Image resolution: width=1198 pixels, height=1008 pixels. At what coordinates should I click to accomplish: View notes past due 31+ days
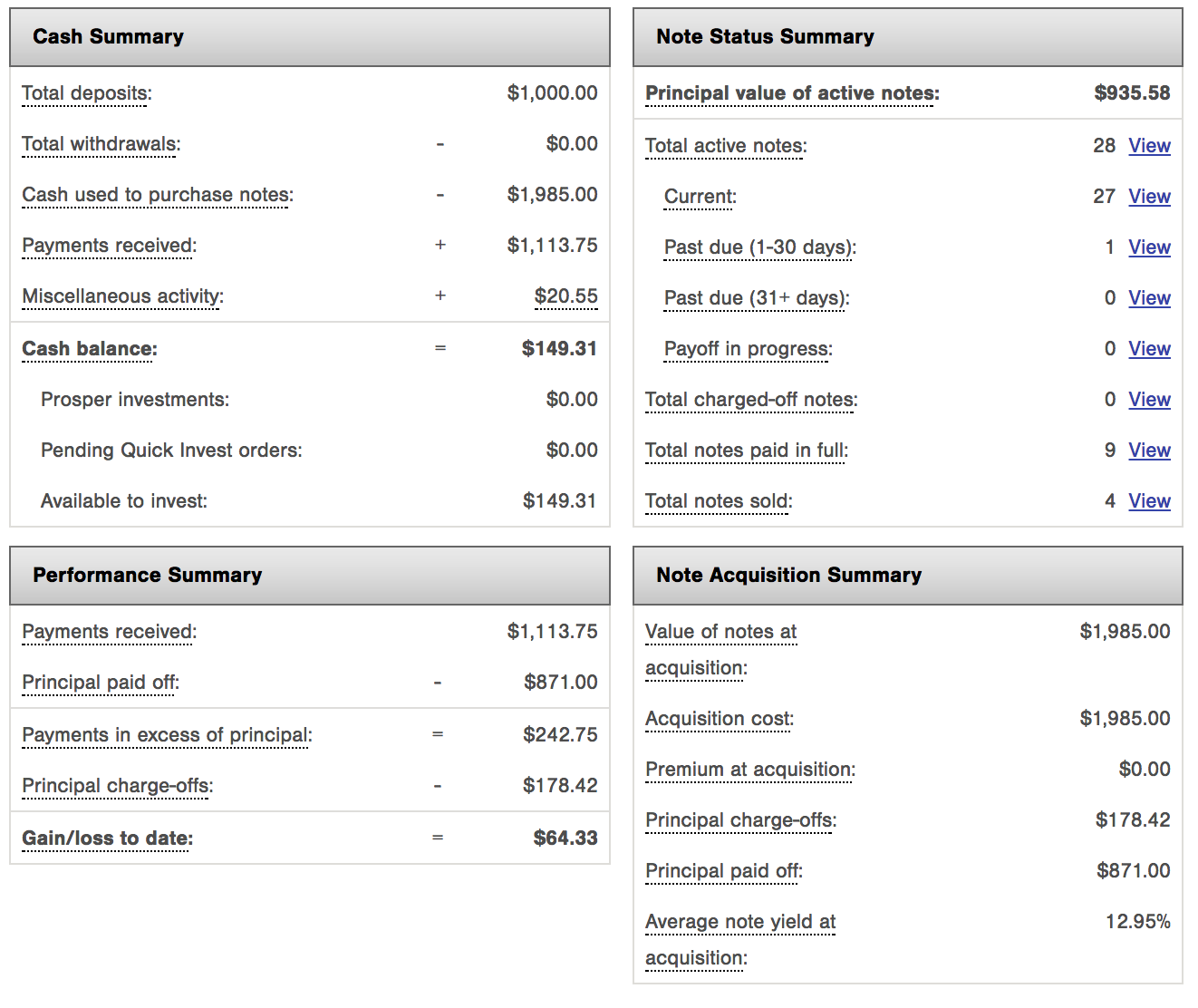1149,298
